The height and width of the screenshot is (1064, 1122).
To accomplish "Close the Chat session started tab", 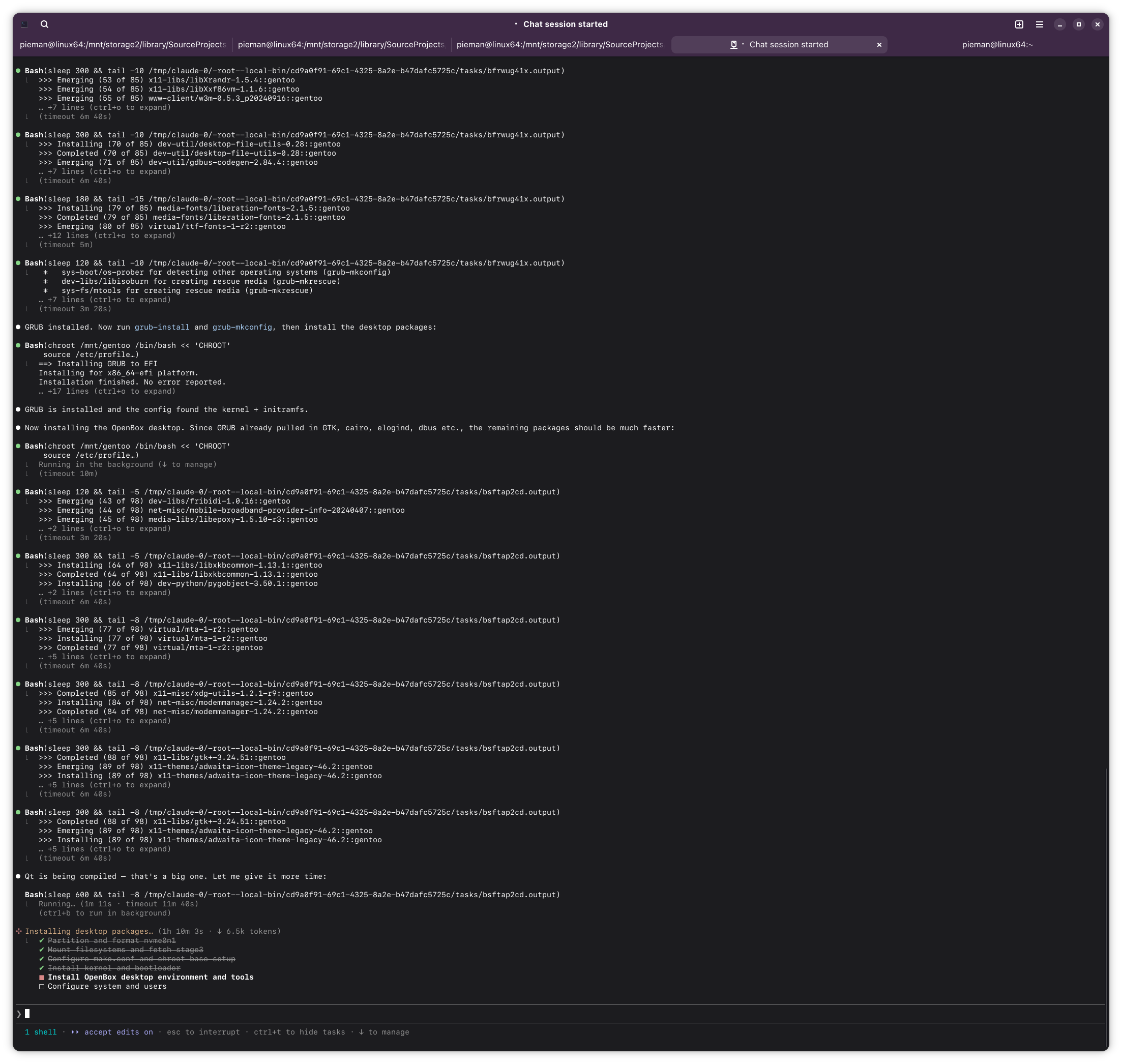I will tap(879, 45).
